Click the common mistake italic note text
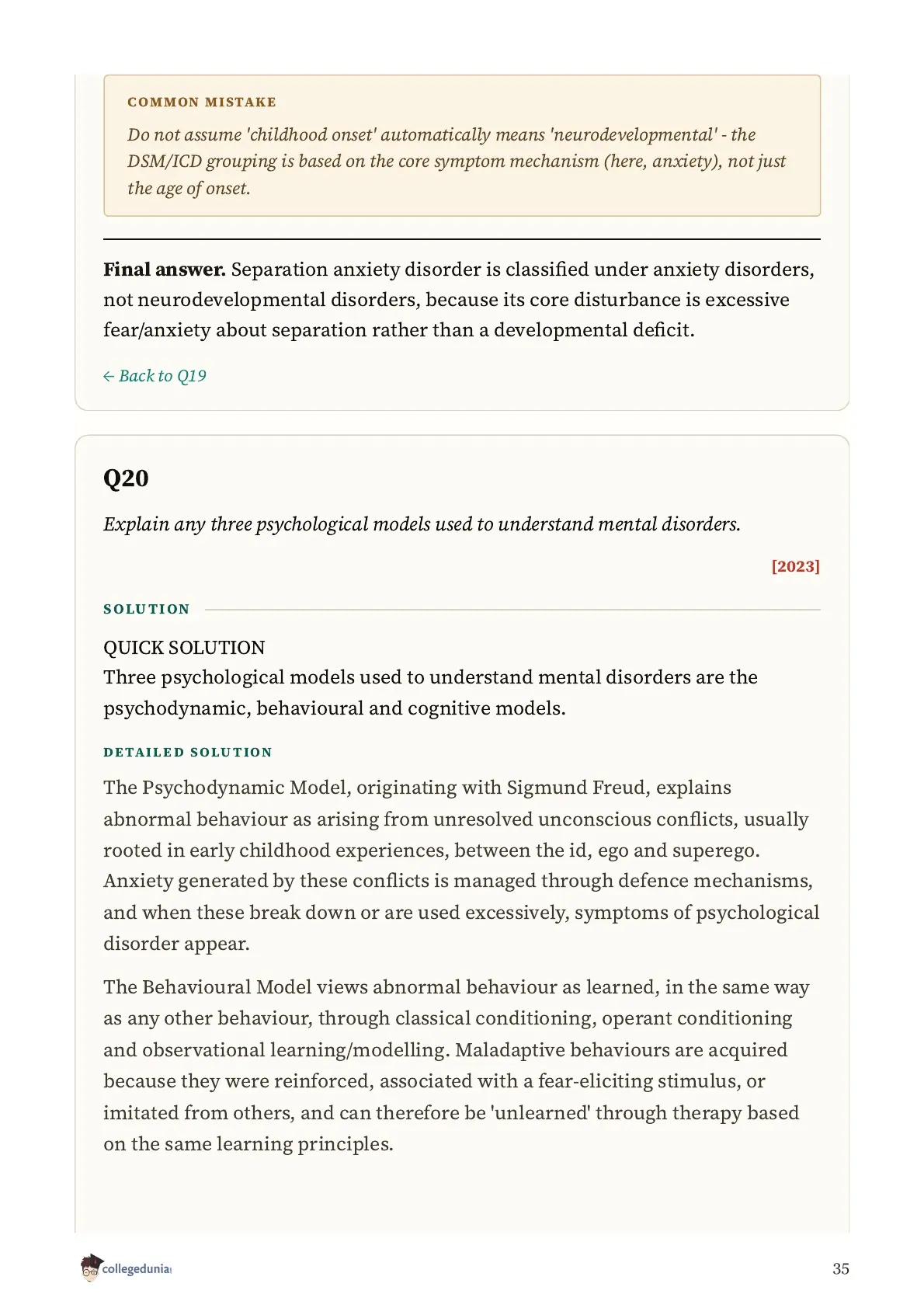Viewport: 924px width, 1308px height. click(x=457, y=162)
